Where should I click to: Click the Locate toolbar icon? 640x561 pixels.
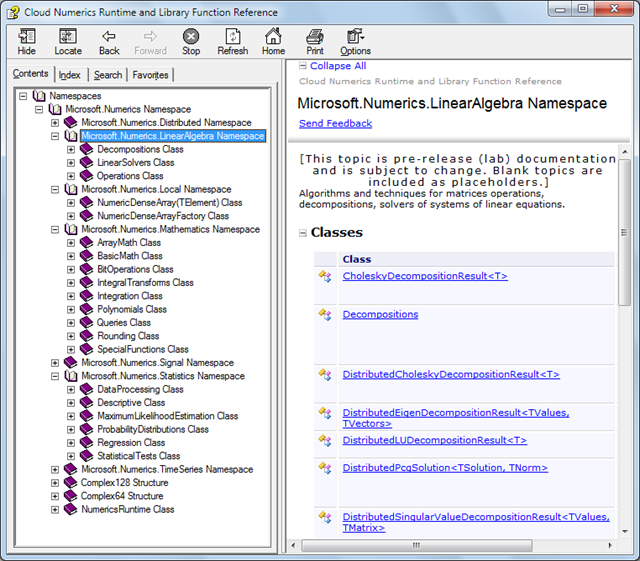[68, 36]
